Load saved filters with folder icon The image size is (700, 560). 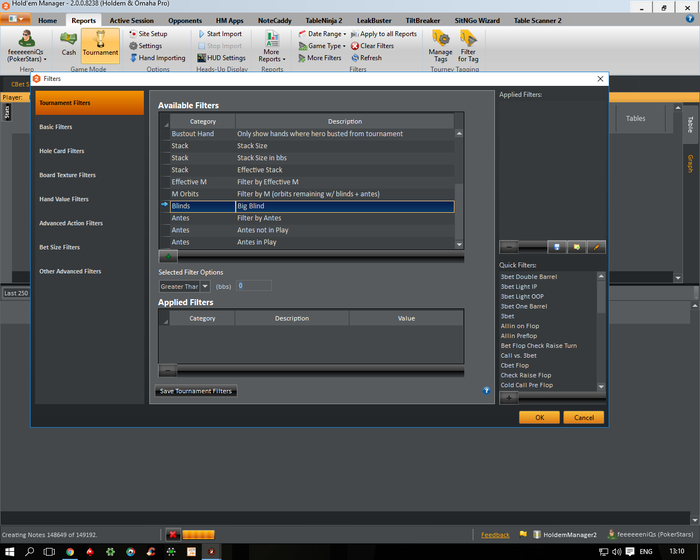pyautogui.click(x=576, y=247)
